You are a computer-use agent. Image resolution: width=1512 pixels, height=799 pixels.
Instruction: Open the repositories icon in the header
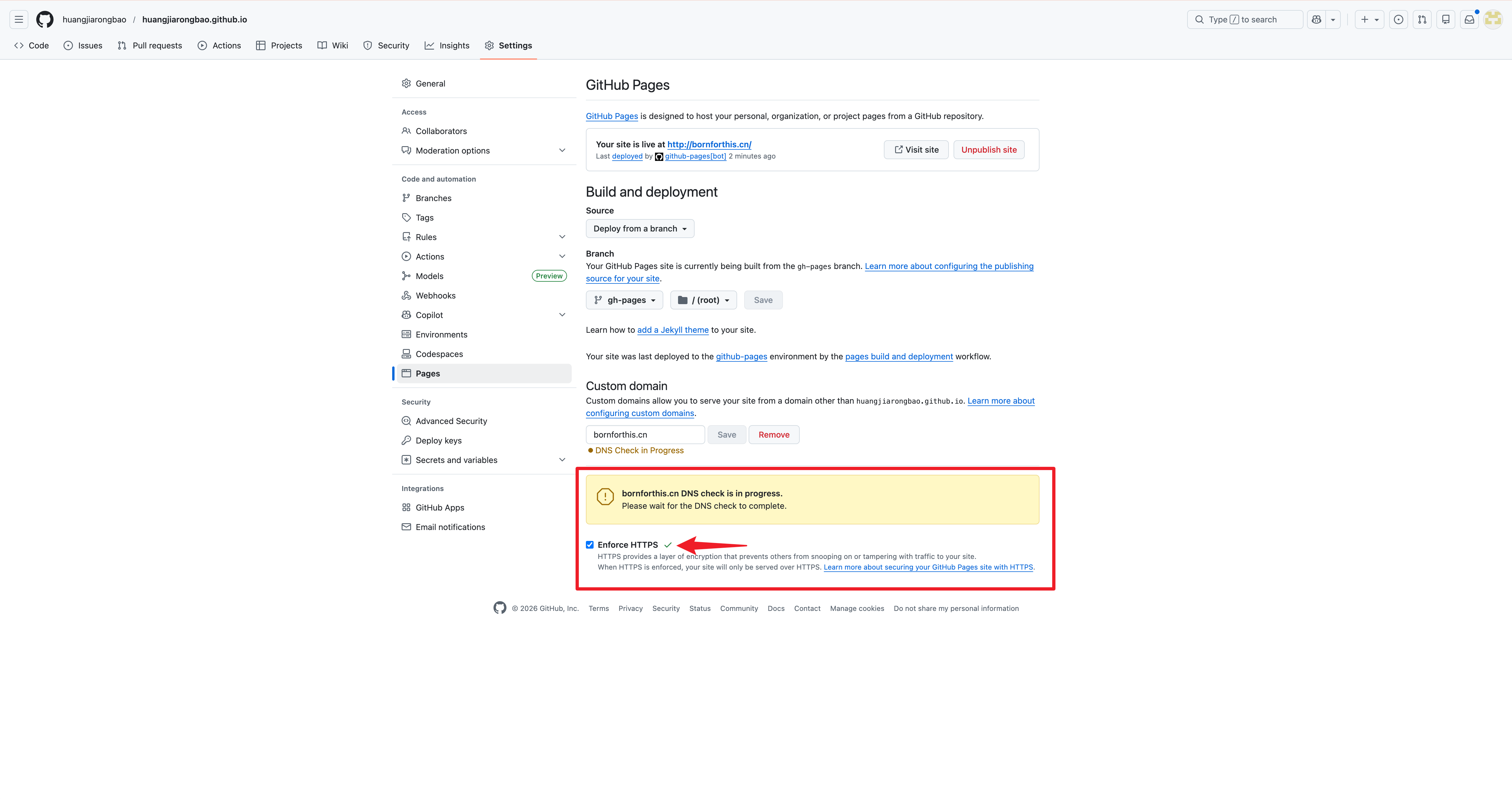1446,19
